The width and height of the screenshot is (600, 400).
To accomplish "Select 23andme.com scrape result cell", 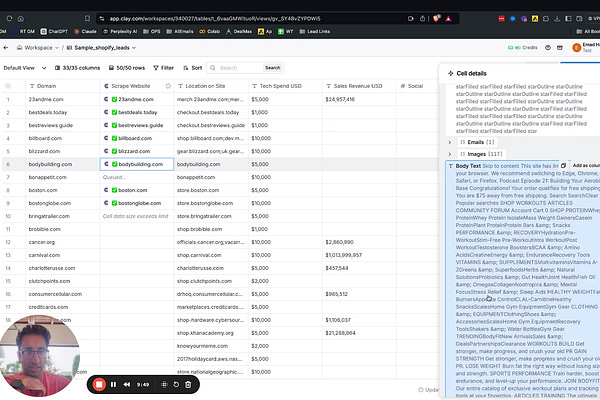I will [137, 99].
